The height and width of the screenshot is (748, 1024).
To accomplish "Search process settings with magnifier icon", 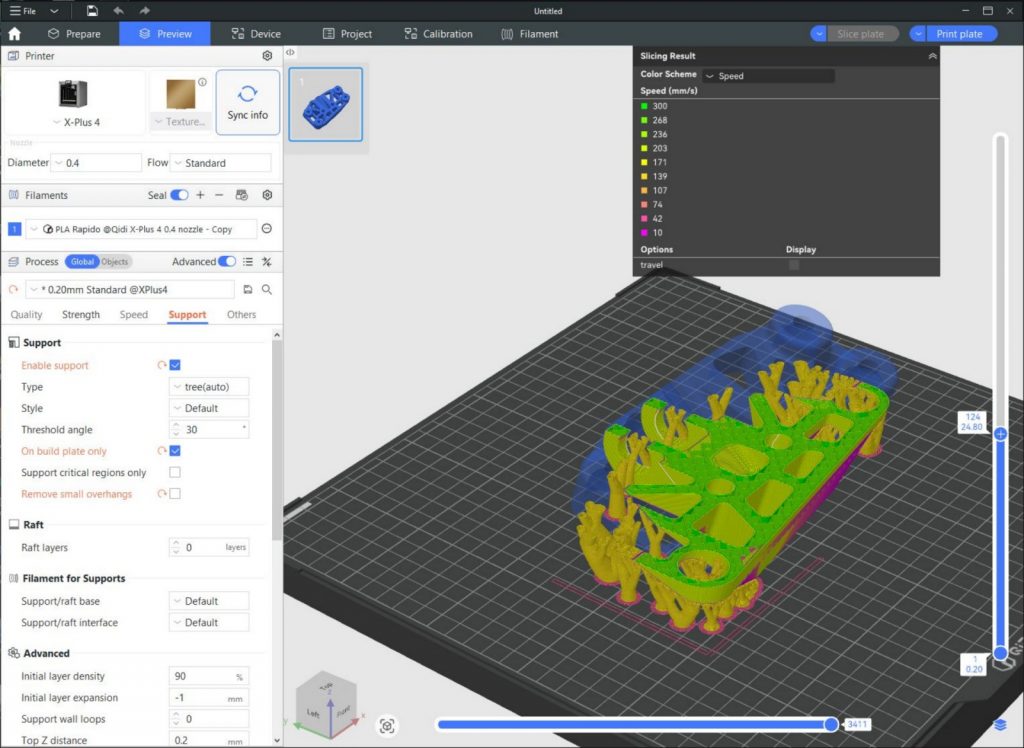I will (267, 290).
